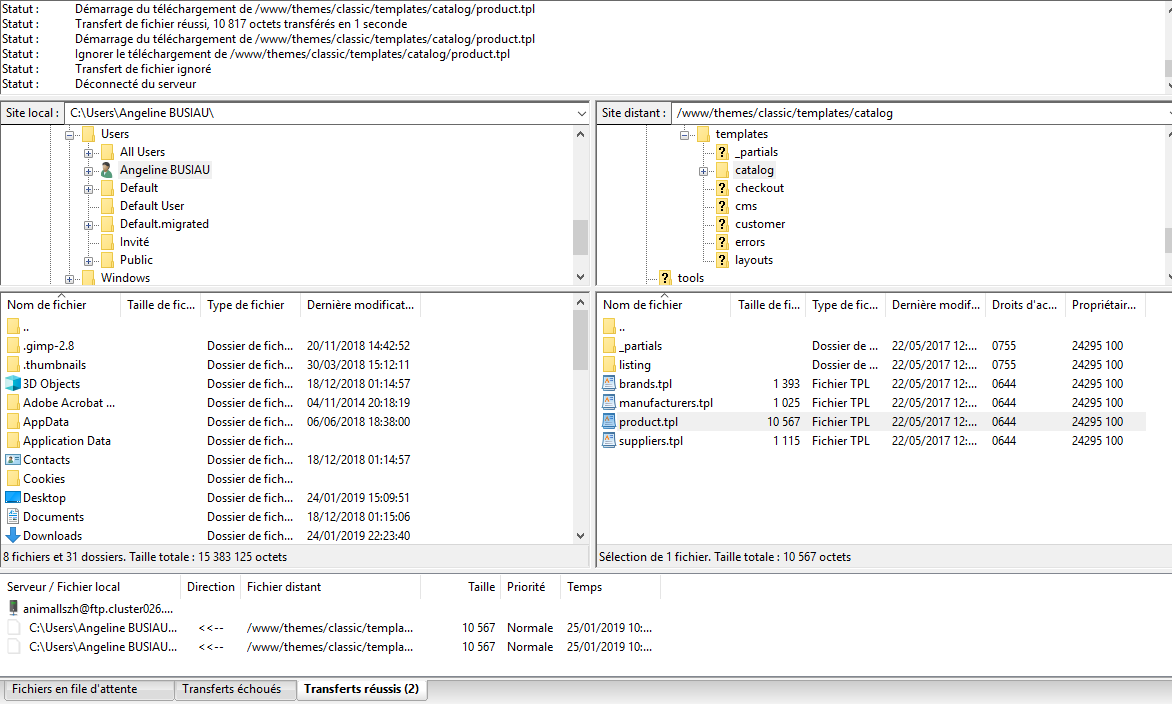1172x704 pixels.
Task: Click the Angeline BUSIAU user icon
Action: point(107,170)
